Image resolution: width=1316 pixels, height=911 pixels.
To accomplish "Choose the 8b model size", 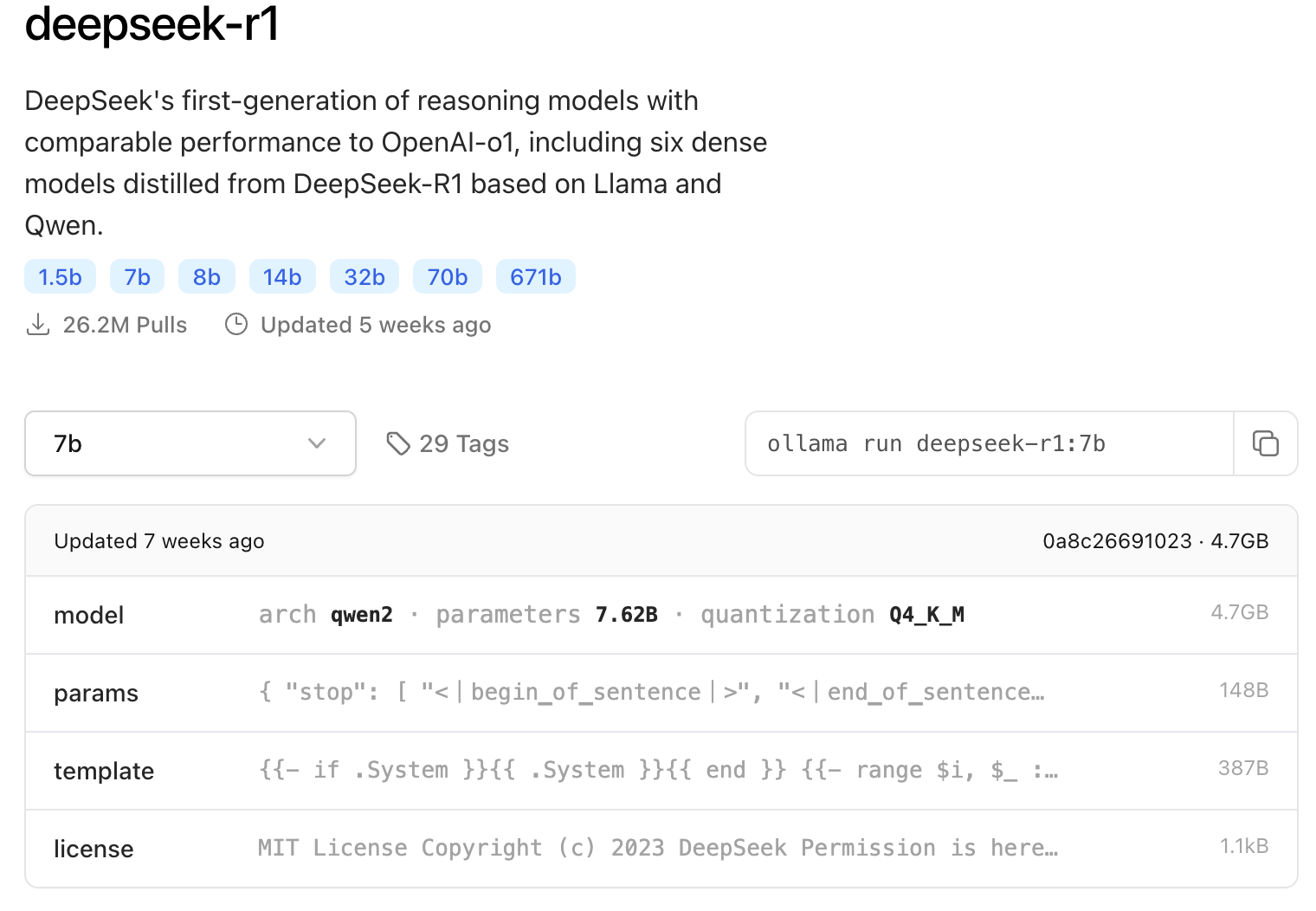I will pyautogui.click(x=207, y=277).
